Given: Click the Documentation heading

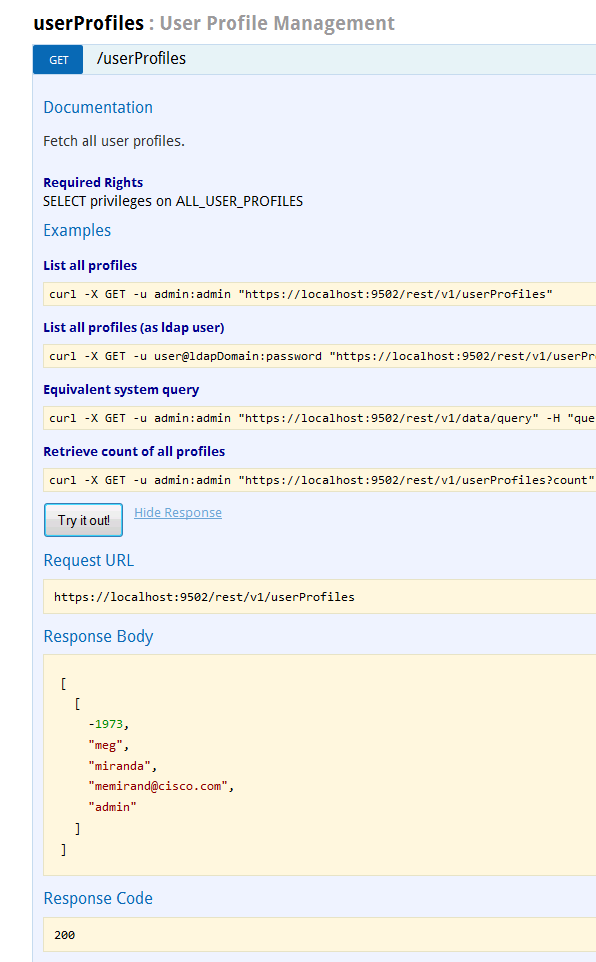Looking at the screenshot, I should 98,107.
